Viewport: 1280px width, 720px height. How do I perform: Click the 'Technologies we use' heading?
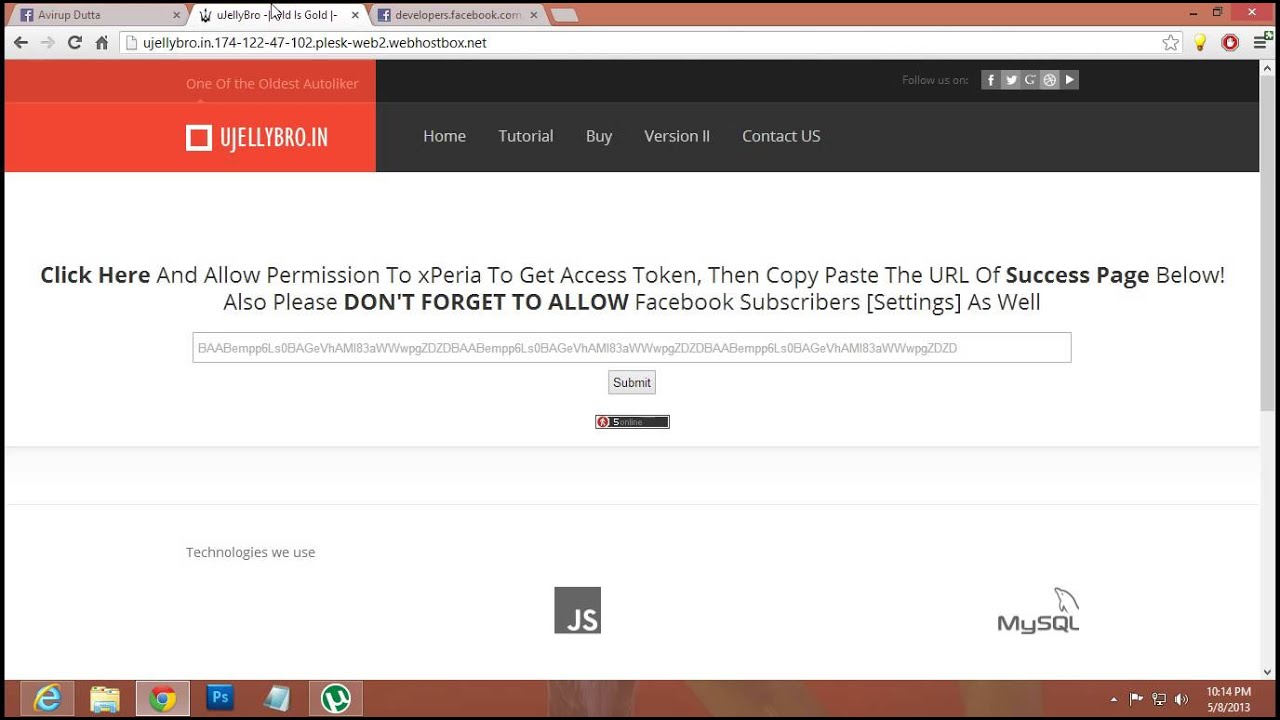coord(250,552)
